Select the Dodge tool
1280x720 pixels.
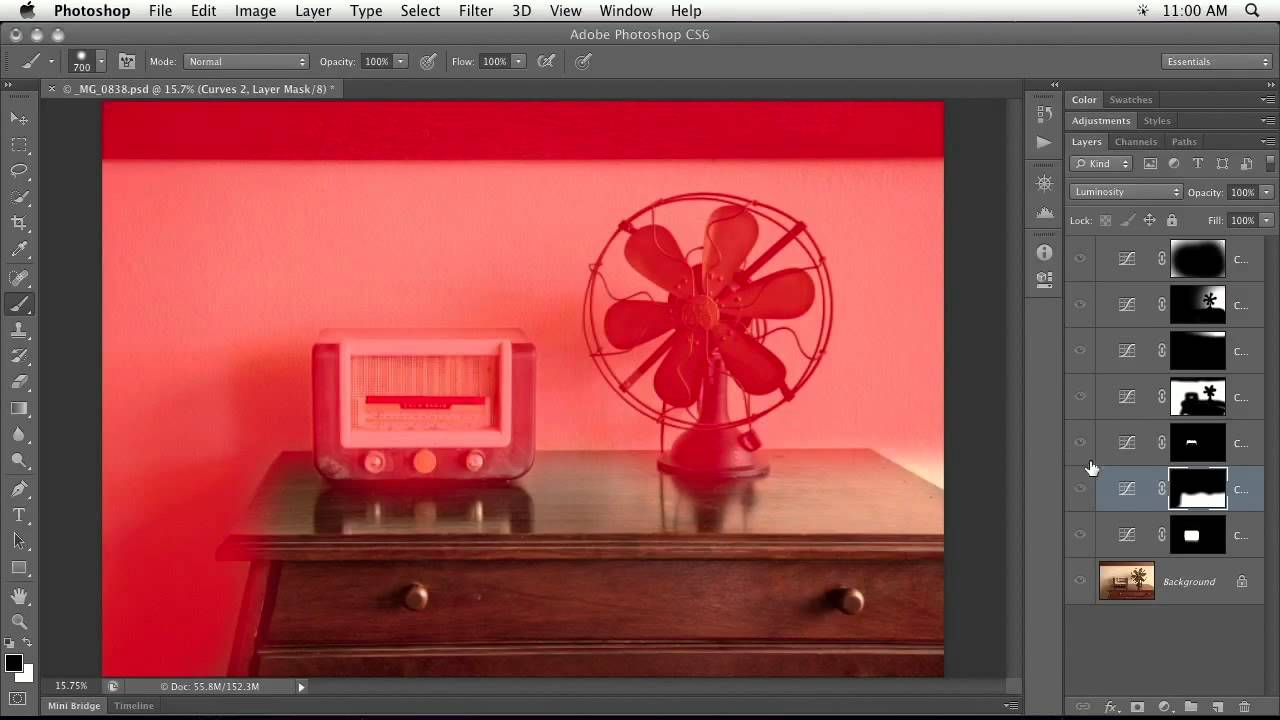pos(19,460)
